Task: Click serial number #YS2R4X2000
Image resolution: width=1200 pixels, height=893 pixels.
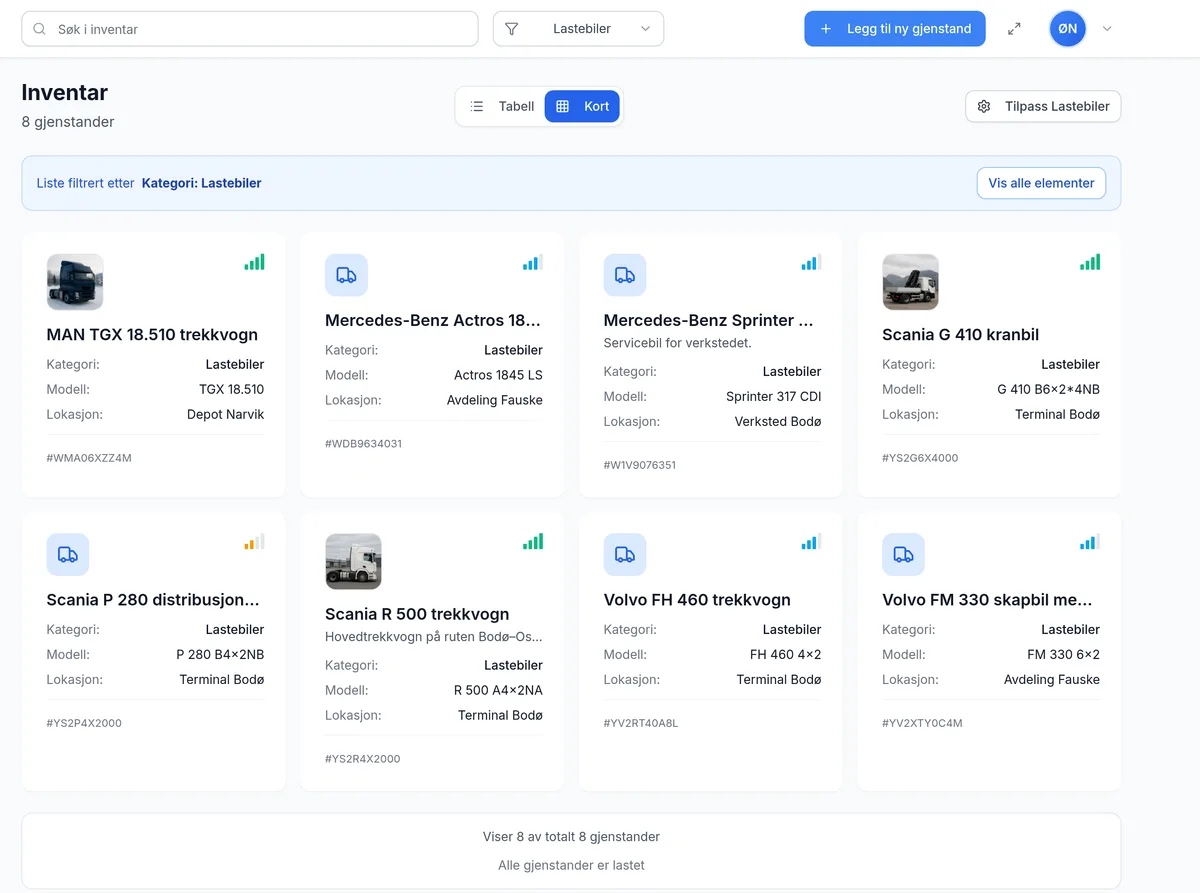Action: [362, 759]
